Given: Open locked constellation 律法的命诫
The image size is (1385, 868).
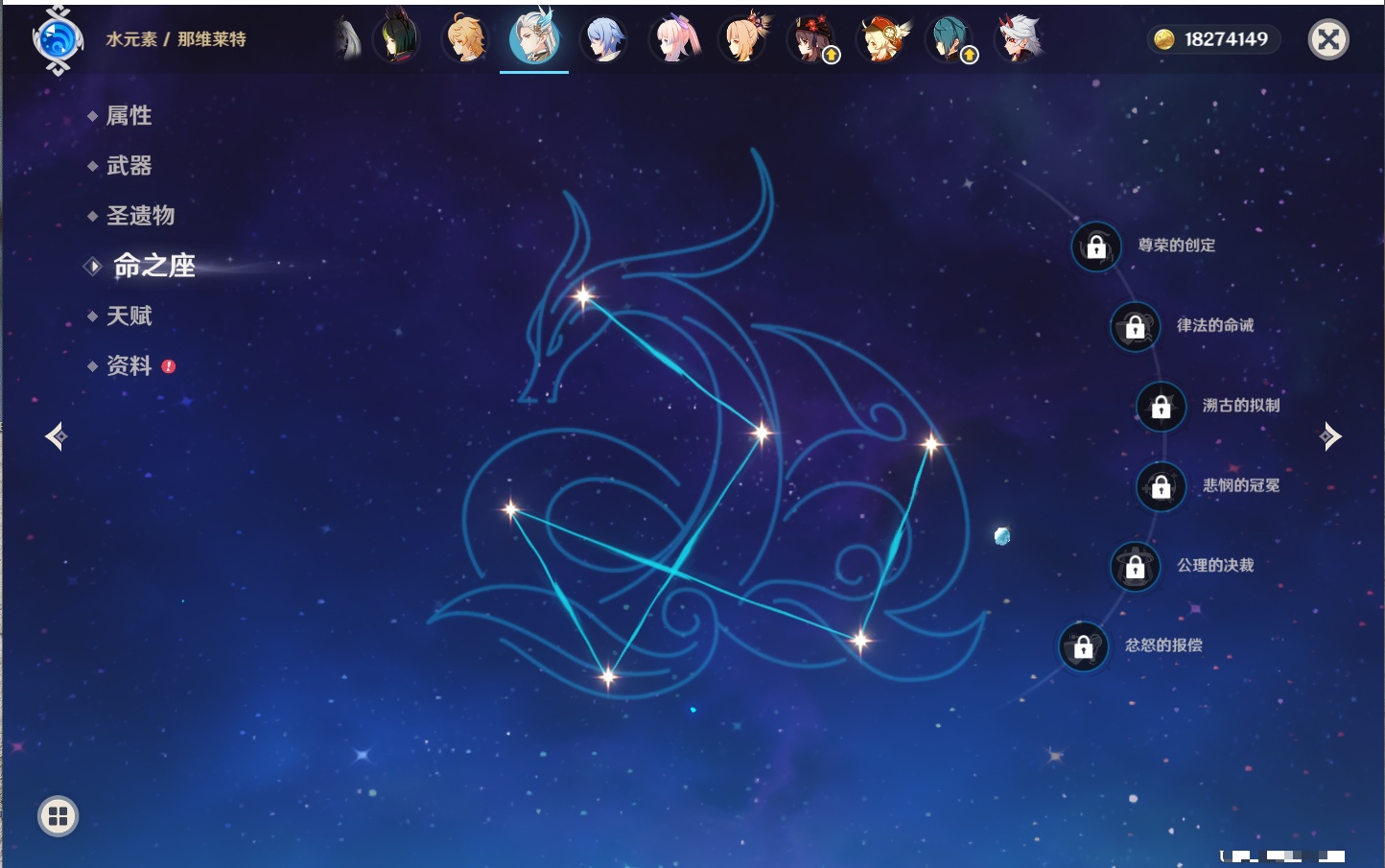Looking at the screenshot, I should pos(1136,327).
